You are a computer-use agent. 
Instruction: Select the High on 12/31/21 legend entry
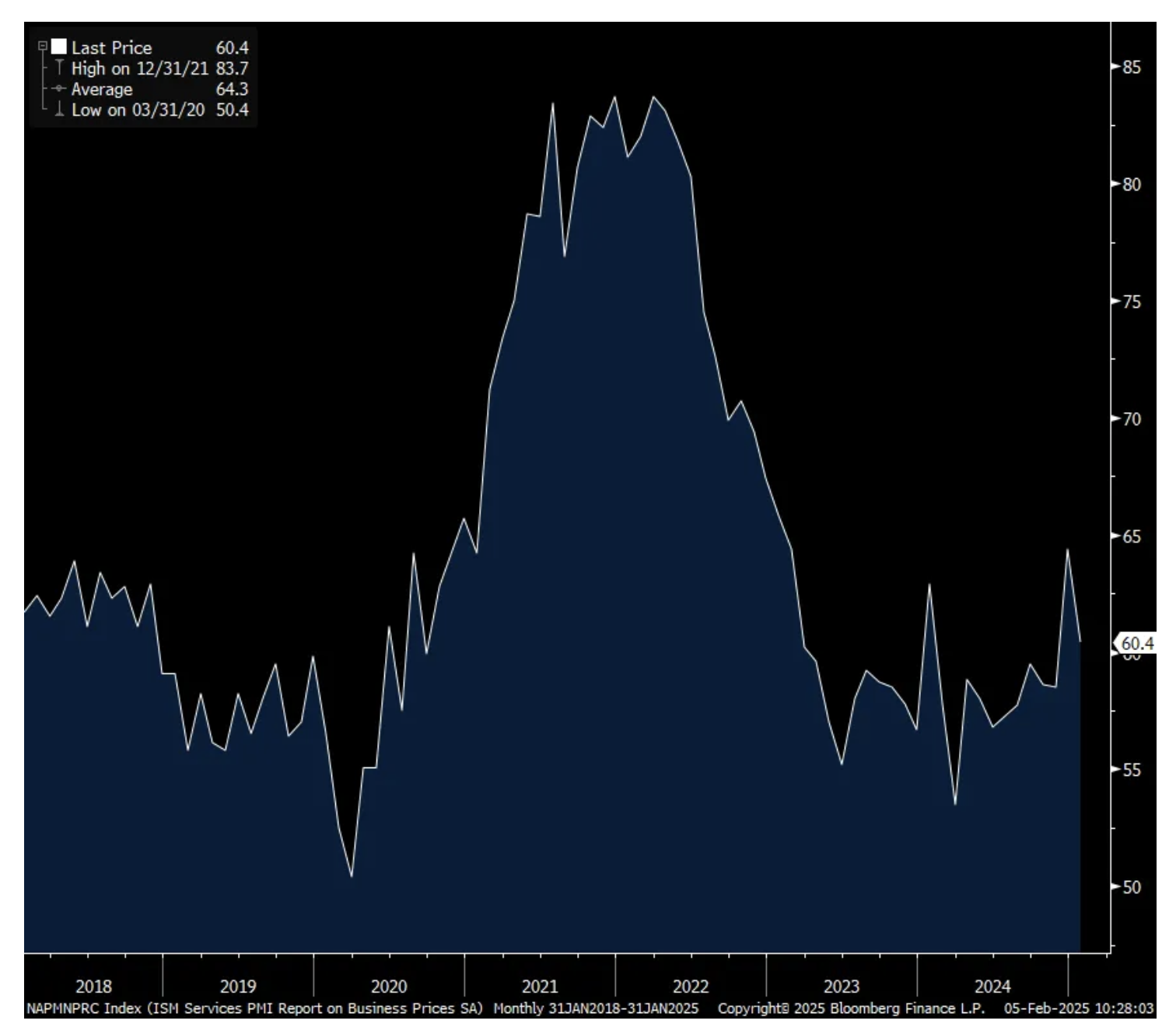tap(140, 68)
